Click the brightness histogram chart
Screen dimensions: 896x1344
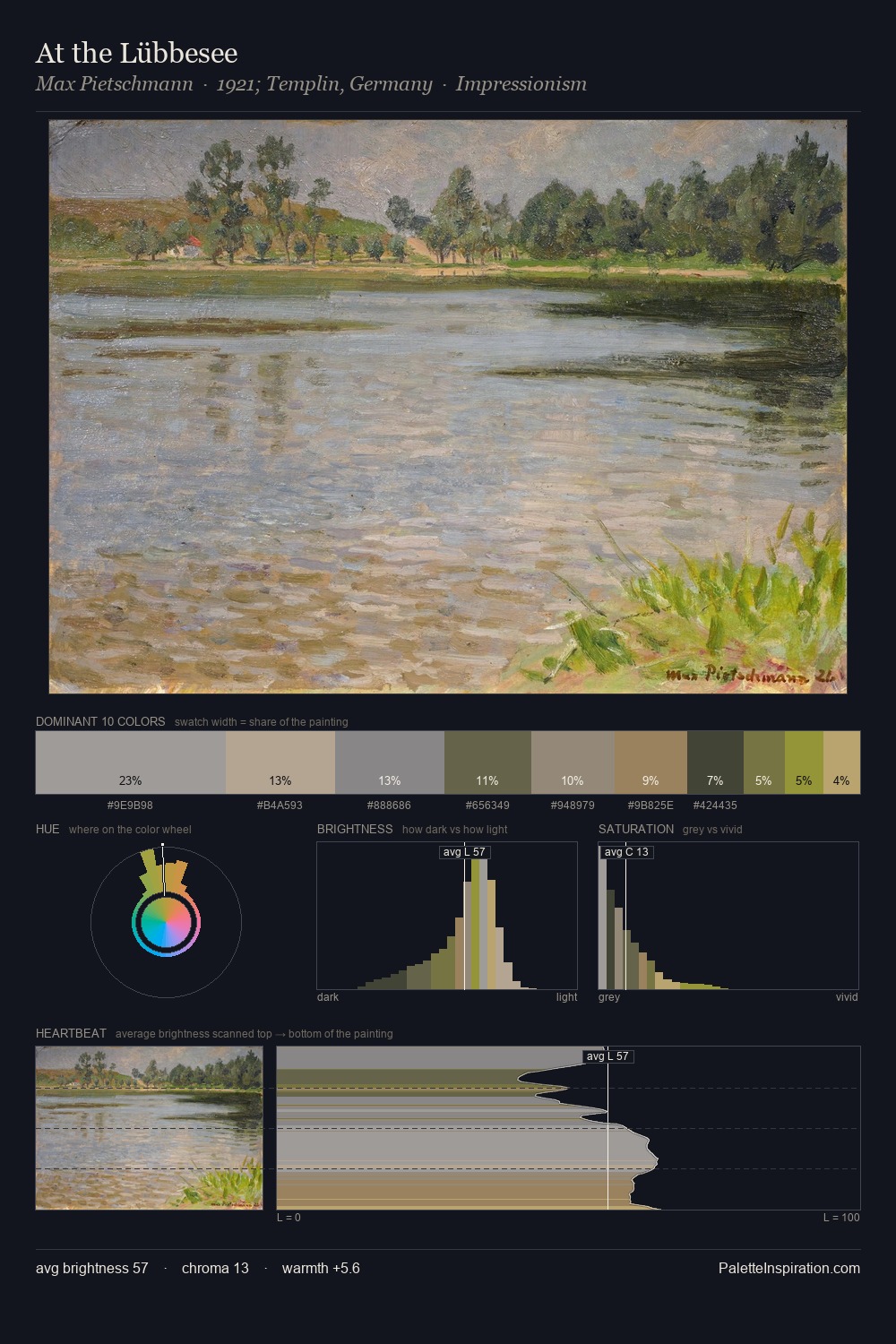447,916
